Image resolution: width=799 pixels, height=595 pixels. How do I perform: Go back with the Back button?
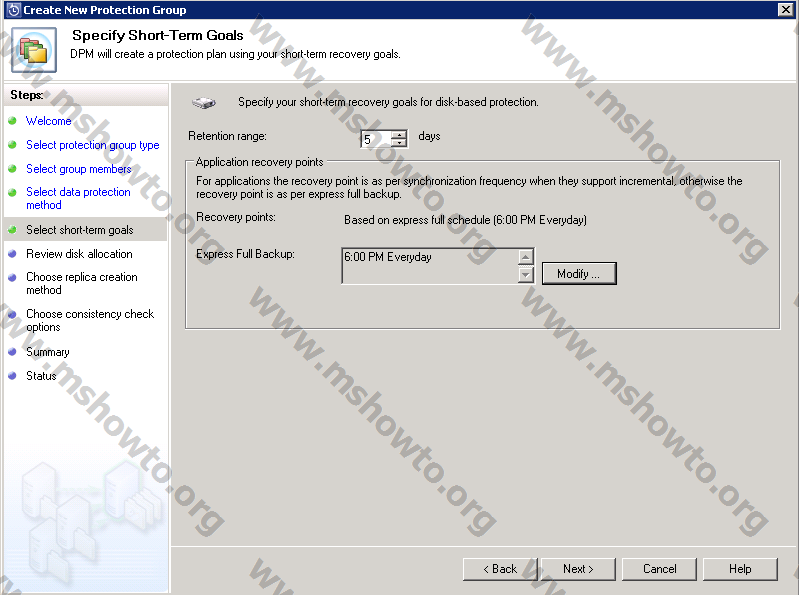pyautogui.click(x=500, y=569)
